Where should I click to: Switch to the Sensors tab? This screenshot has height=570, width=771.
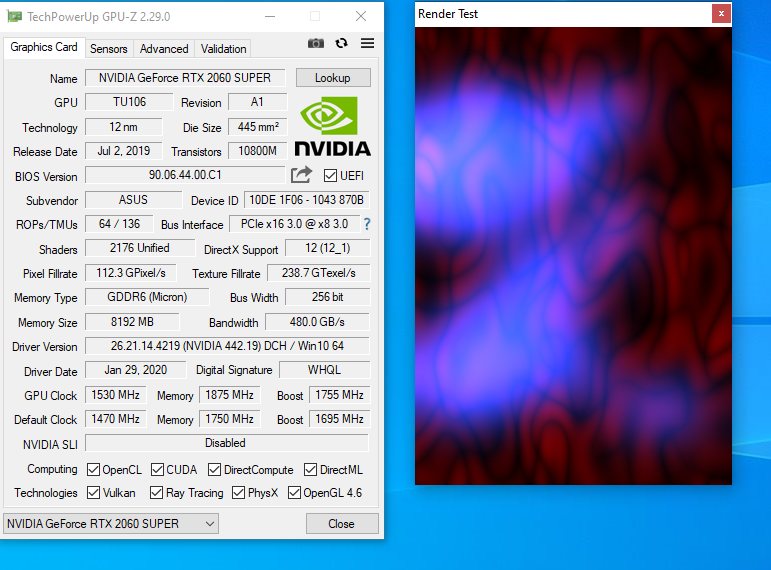[109, 49]
